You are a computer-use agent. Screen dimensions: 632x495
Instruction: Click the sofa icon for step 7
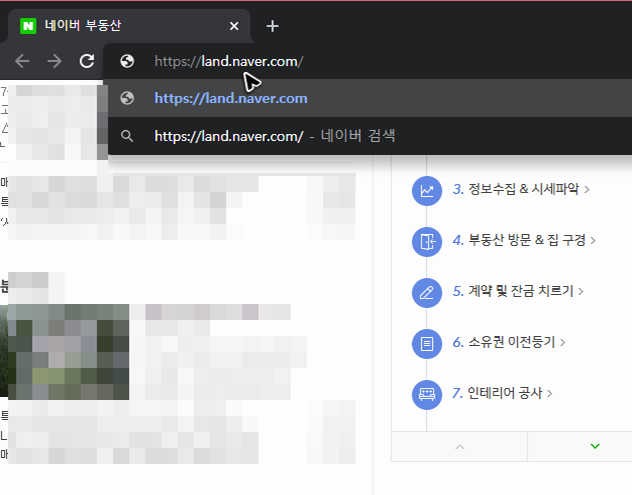click(427, 395)
